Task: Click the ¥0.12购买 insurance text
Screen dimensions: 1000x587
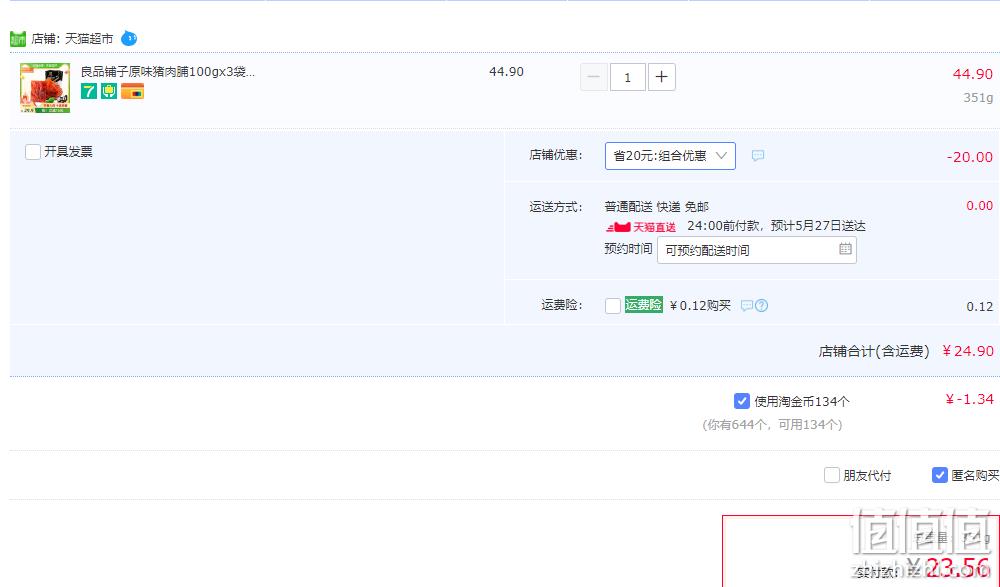Action: 700,306
